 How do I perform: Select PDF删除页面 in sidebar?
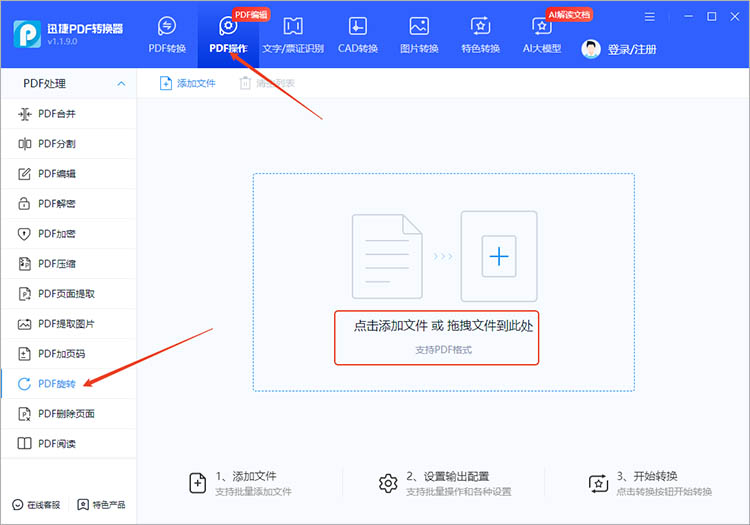click(x=69, y=414)
